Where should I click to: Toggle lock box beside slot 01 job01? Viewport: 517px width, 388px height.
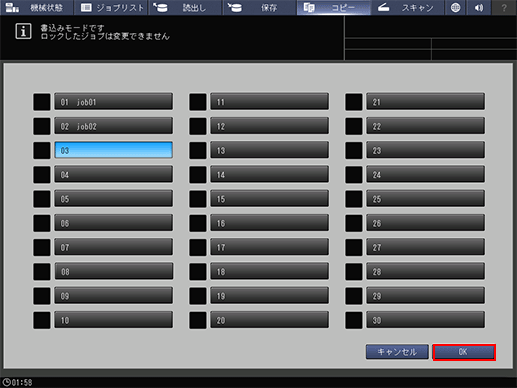pos(42,102)
